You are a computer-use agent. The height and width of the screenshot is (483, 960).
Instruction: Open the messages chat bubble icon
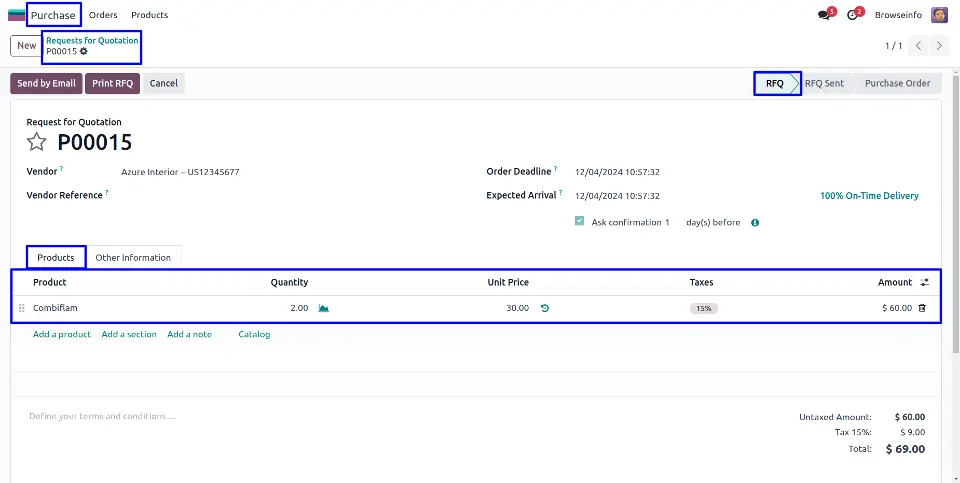tap(824, 15)
